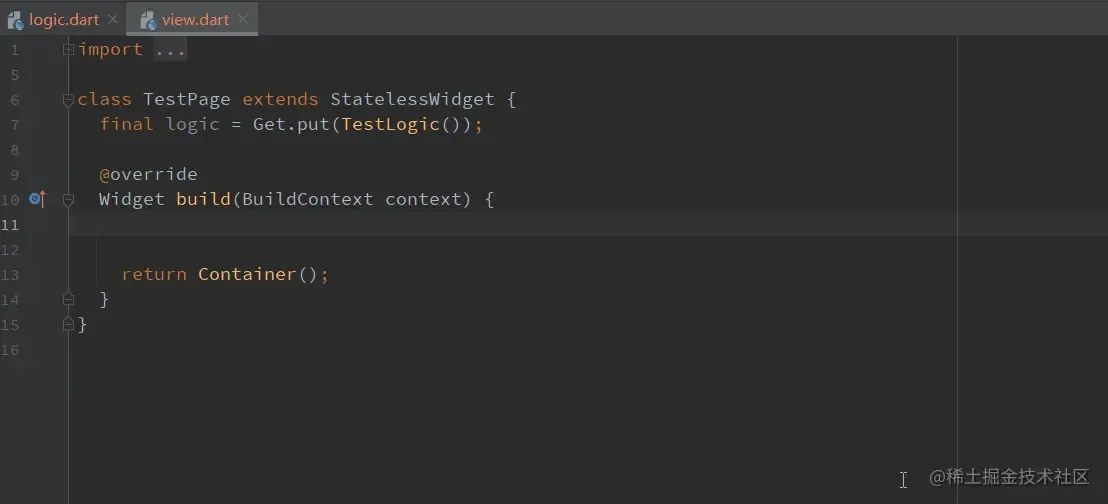The height and width of the screenshot is (504, 1108).
Task: Close the logic.dart tab
Action: tap(113, 20)
